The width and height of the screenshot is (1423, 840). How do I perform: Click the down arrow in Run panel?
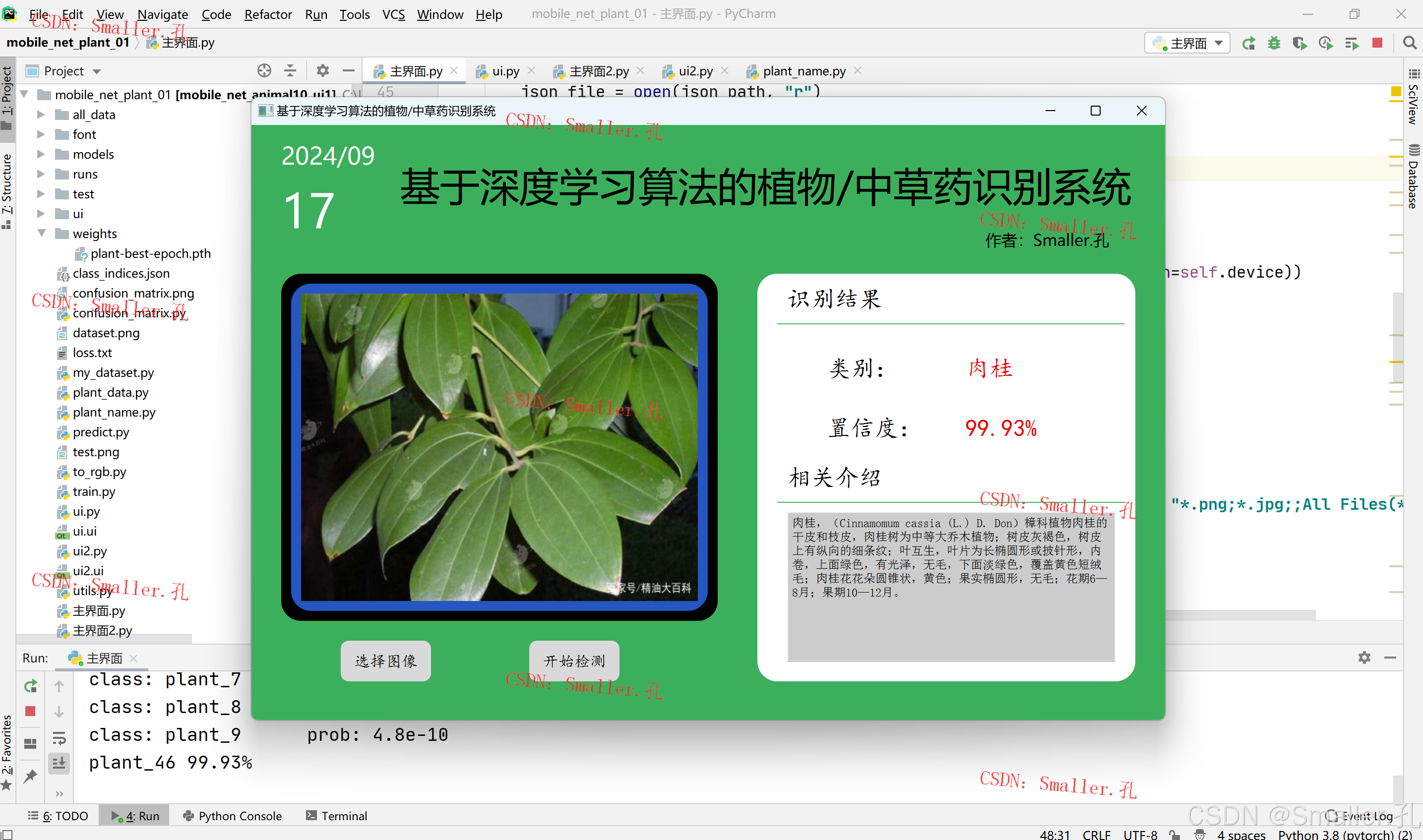click(x=59, y=712)
